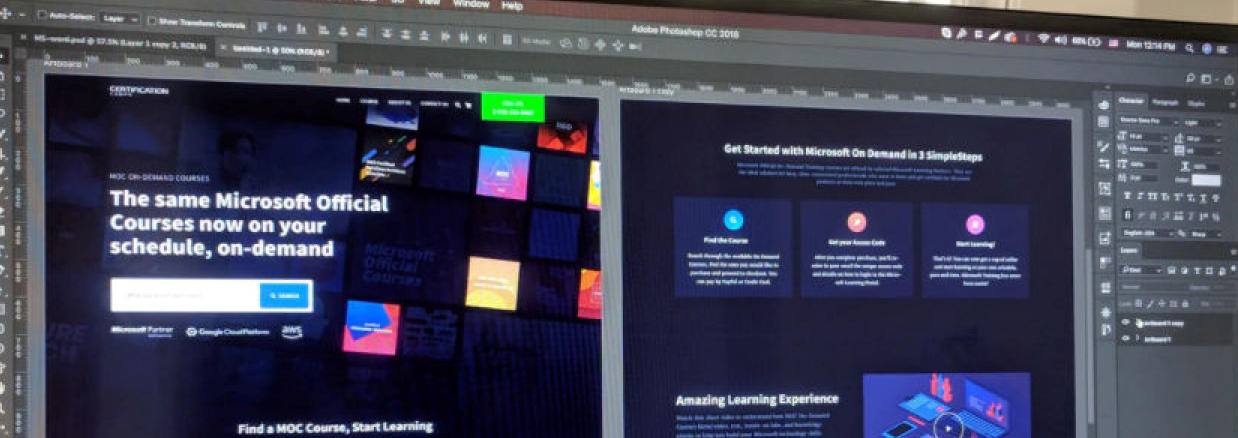
Task: Select the Artboard 1 layer row
Action: click(x=1176, y=337)
